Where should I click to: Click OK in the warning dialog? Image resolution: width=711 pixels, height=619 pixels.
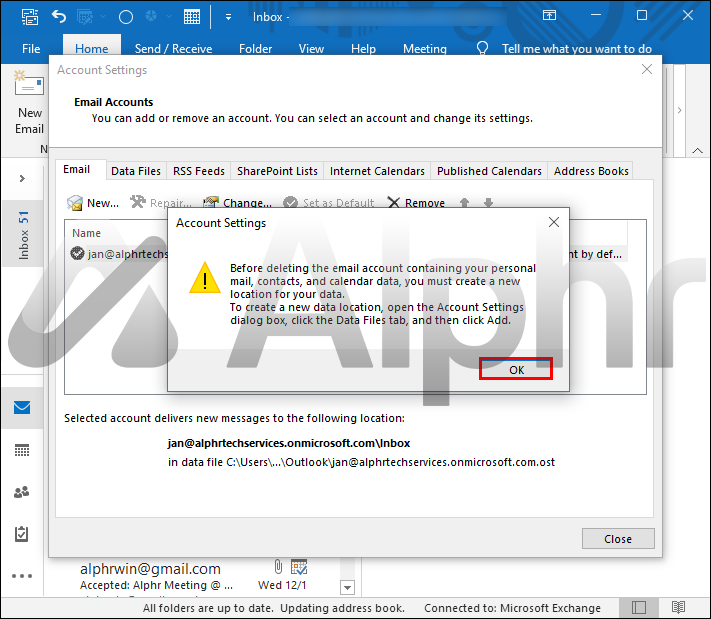pyautogui.click(x=516, y=370)
